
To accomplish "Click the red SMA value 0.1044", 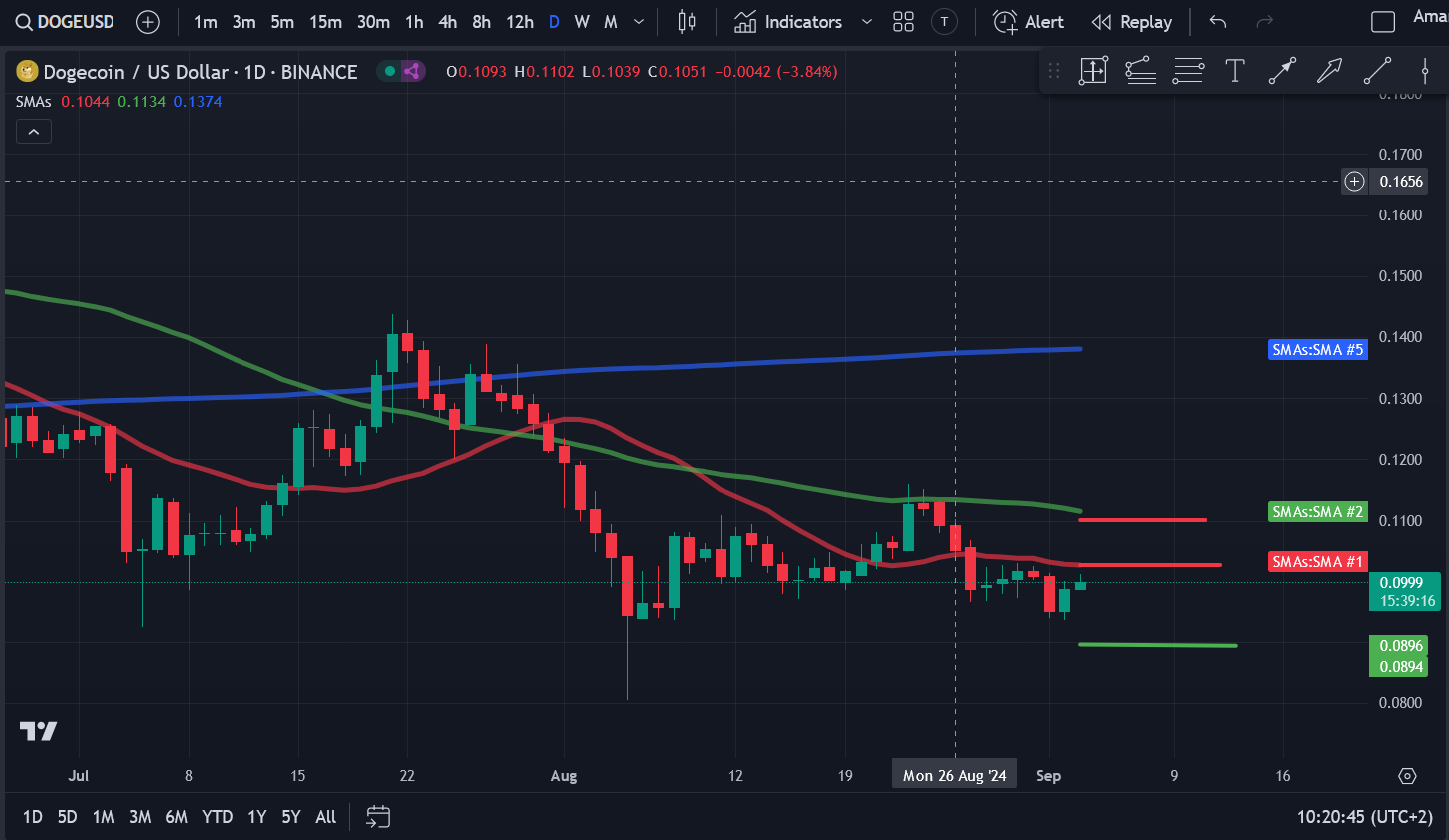I will click(86, 102).
